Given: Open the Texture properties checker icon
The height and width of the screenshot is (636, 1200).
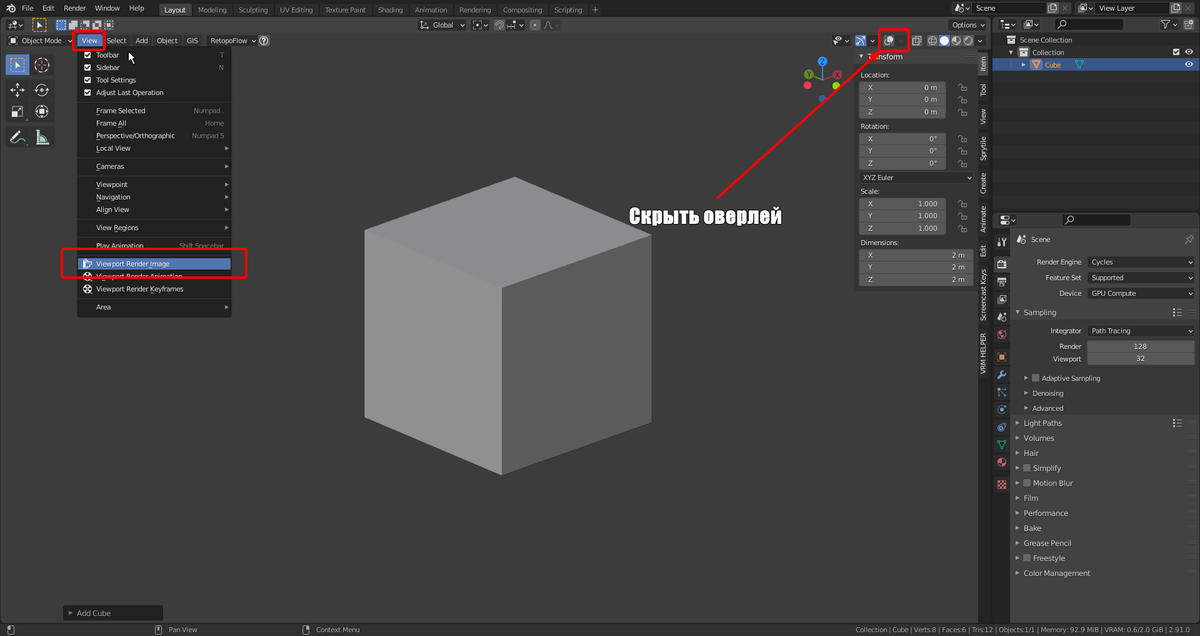Looking at the screenshot, I should pos(1002,484).
